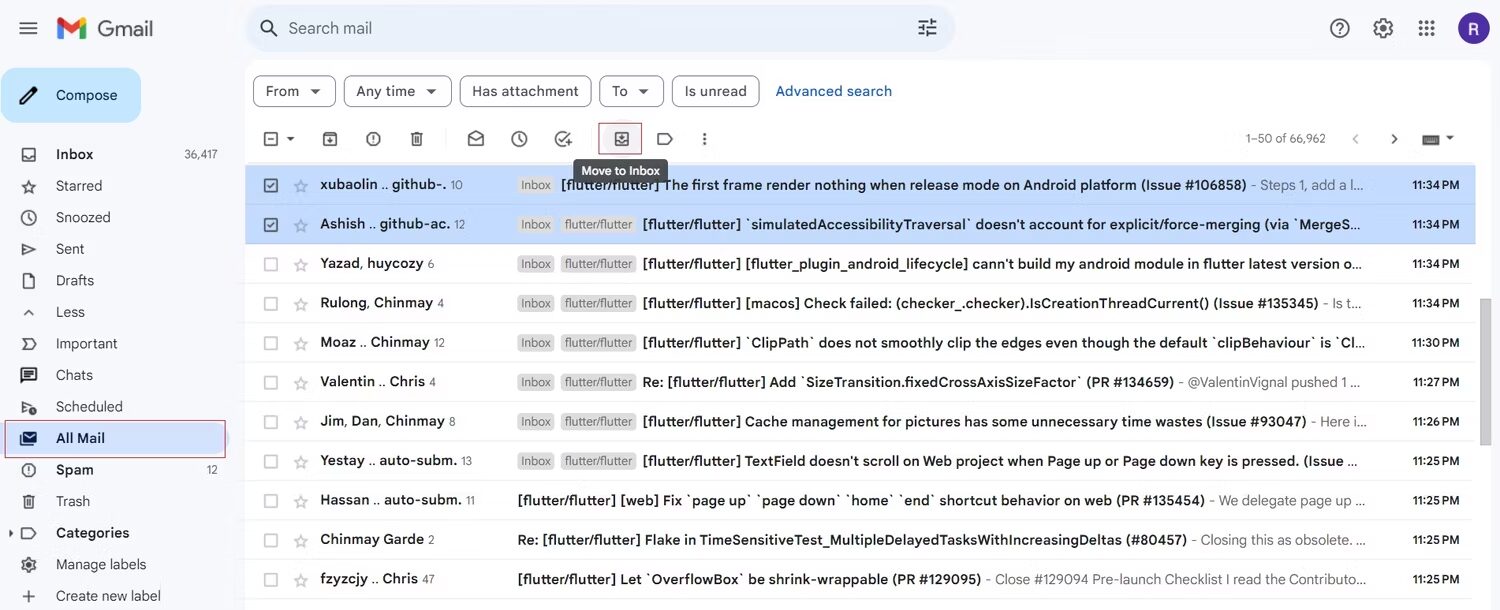This screenshot has width=1500, height=610.
Task: Open Google apps grid
Action: 1426,28
